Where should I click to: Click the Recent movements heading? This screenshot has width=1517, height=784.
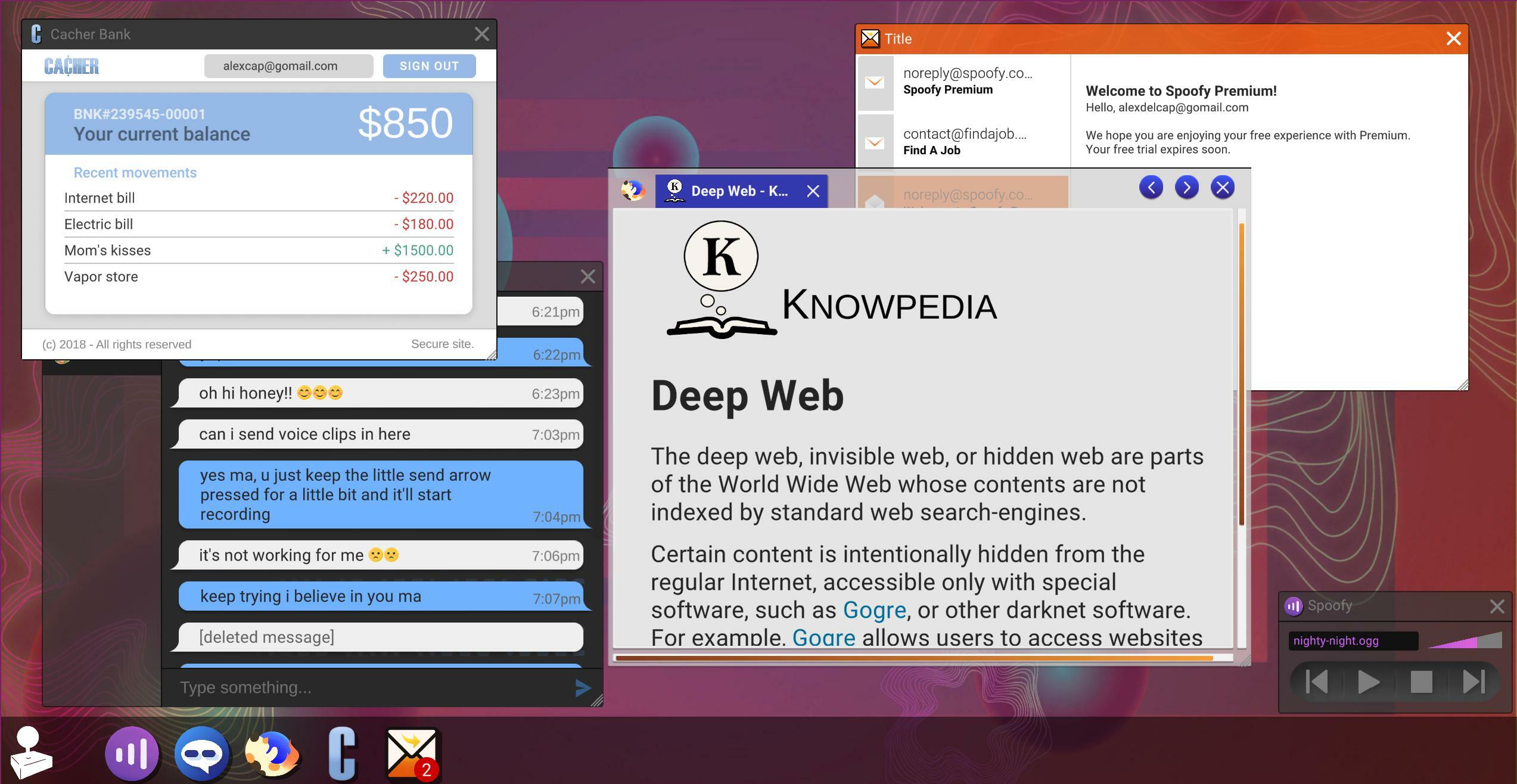pyautogui.click(x=135, y=173)
